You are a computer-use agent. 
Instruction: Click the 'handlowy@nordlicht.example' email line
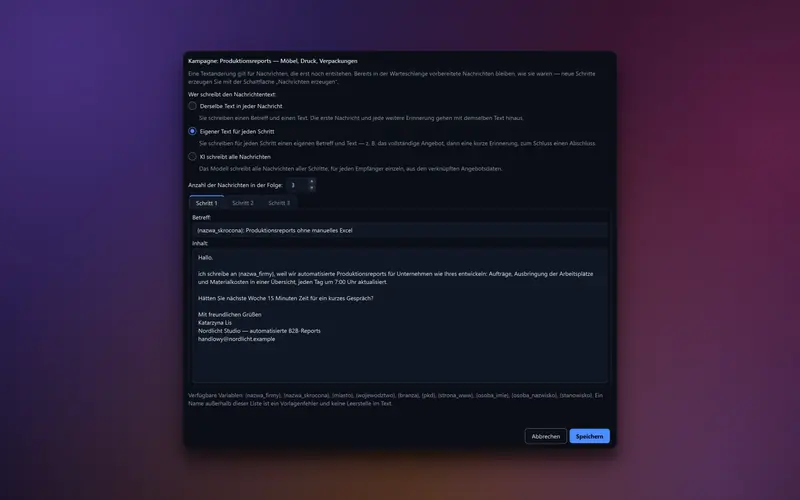pos(237,339)
